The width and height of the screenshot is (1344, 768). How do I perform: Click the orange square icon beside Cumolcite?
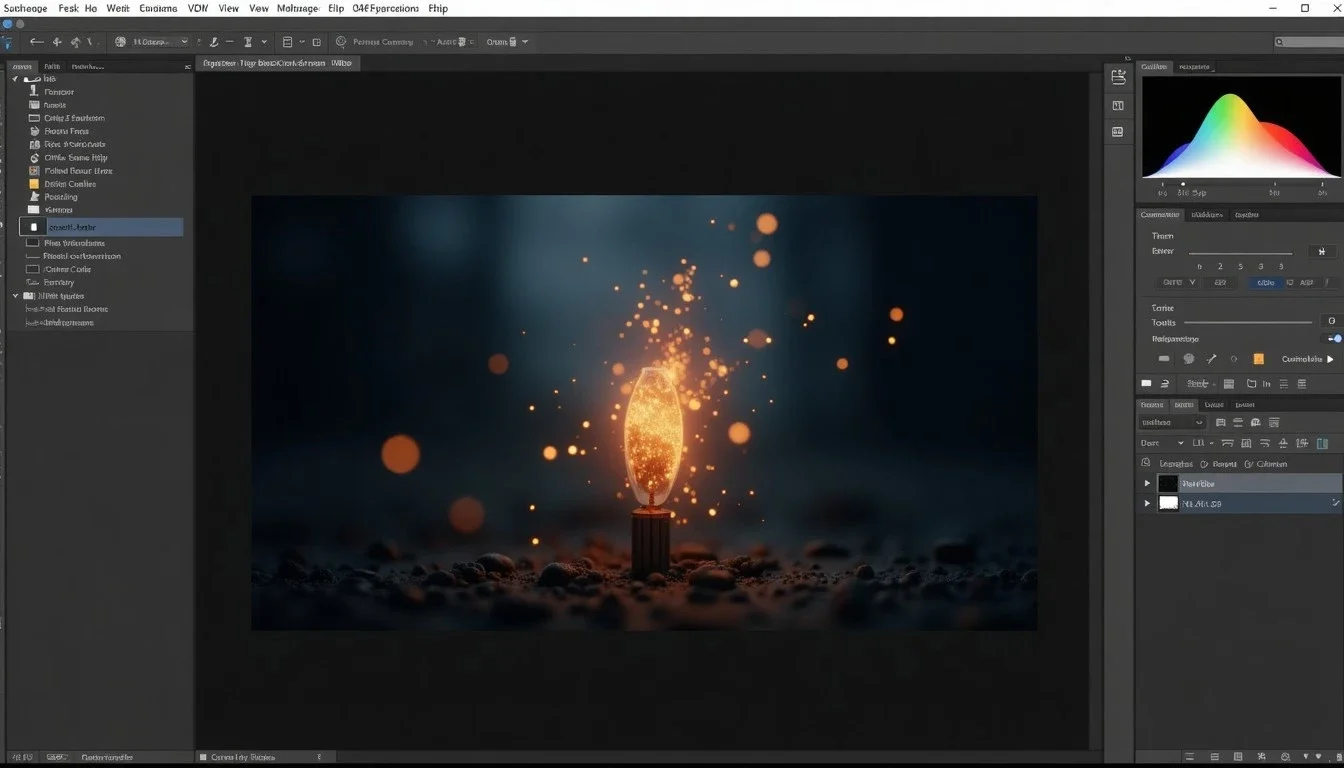[x=1258, y=358]
